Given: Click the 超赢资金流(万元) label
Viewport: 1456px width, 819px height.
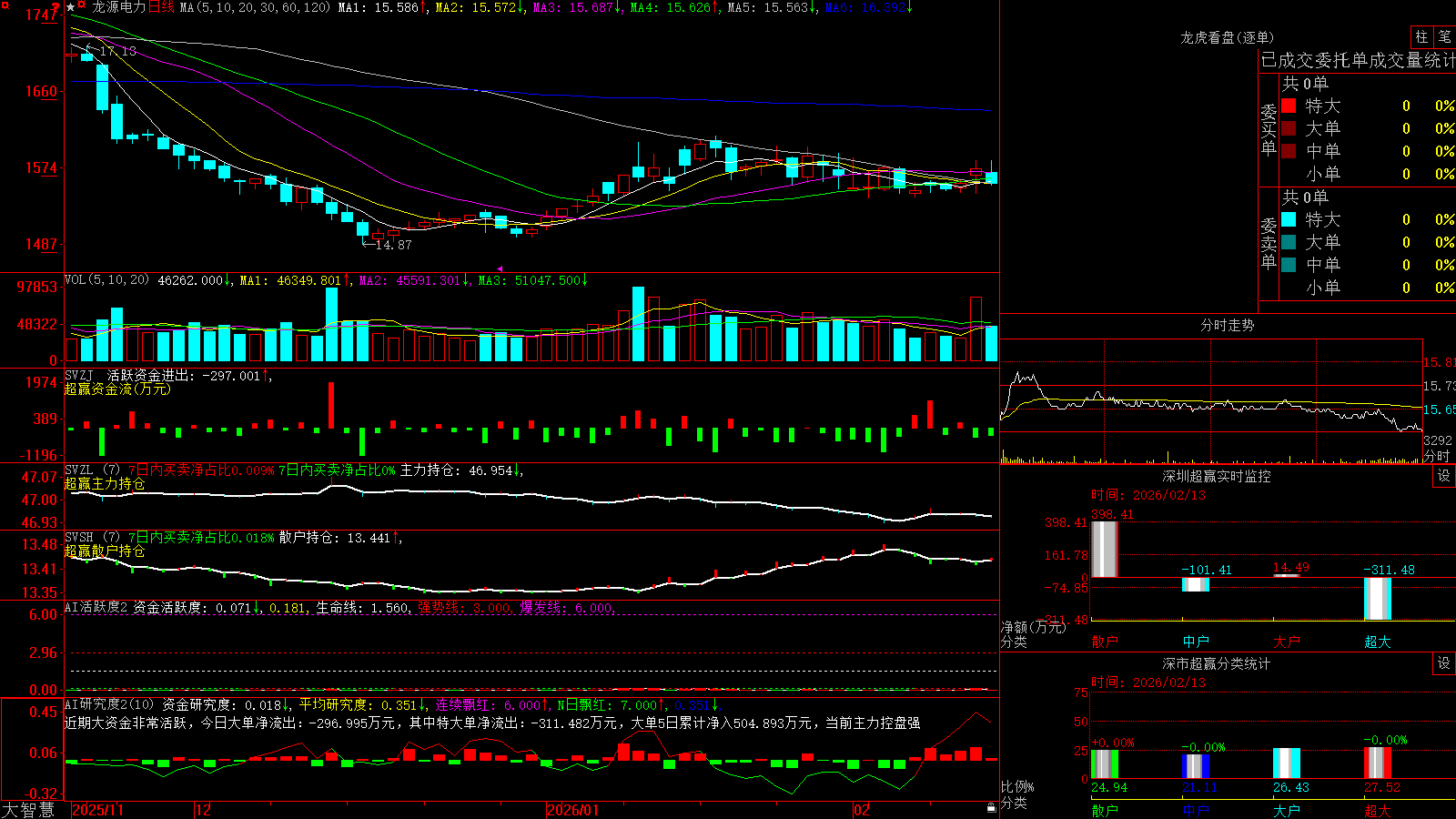Looking at the screenshot, I should (x=117, y=389).
